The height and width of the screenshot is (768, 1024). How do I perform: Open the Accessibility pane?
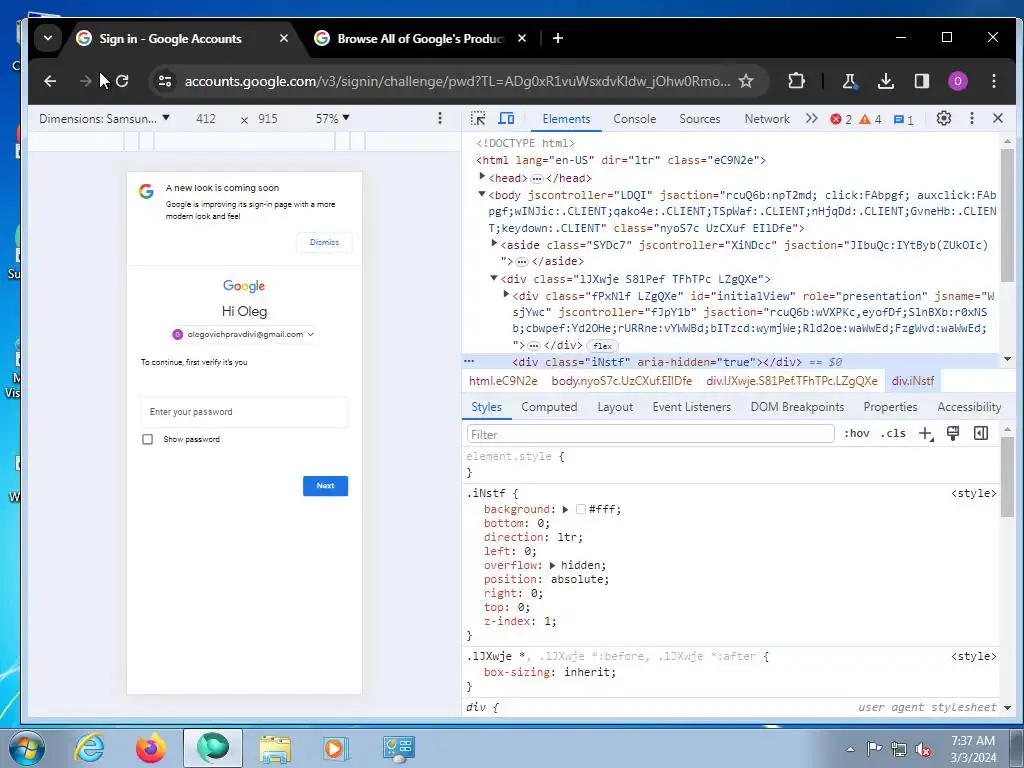[x=969, y=407]
